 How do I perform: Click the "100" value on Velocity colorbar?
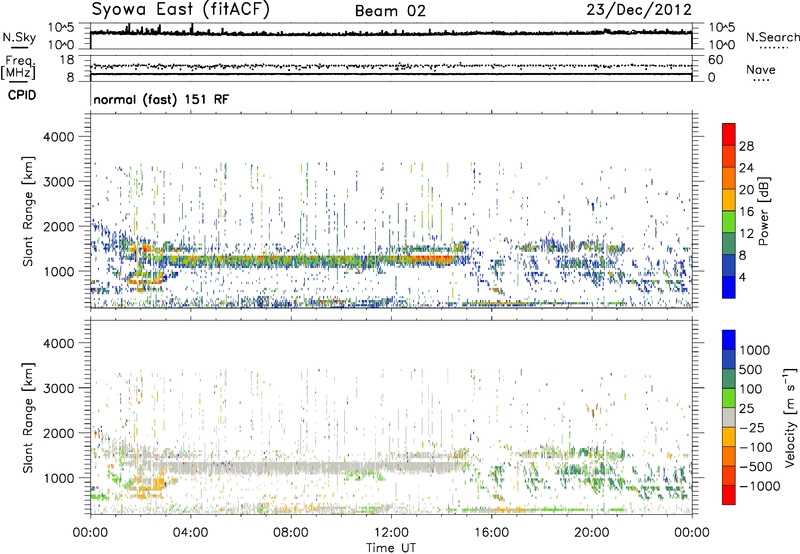point(751,389)
